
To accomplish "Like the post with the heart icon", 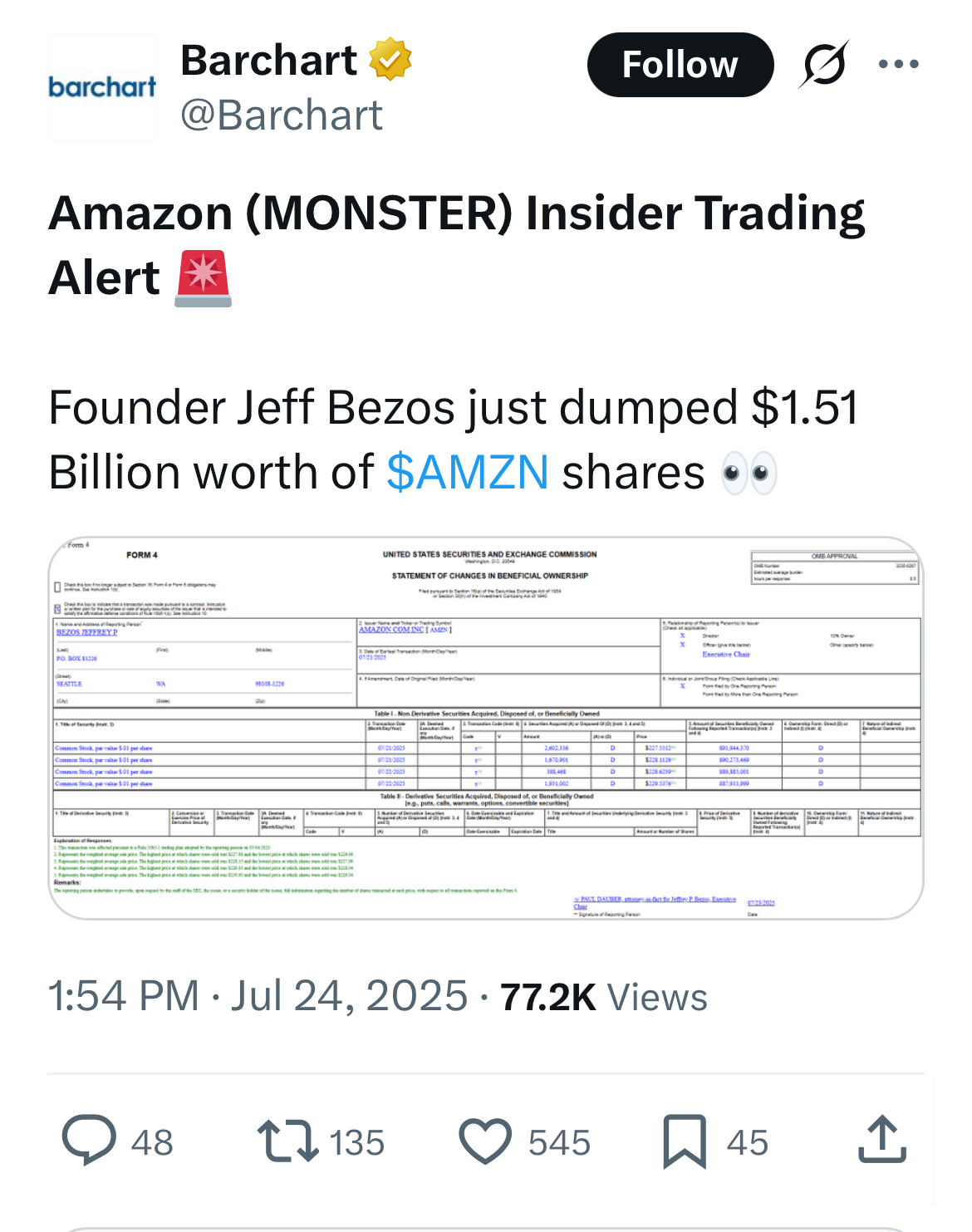I will point(485,1141).
